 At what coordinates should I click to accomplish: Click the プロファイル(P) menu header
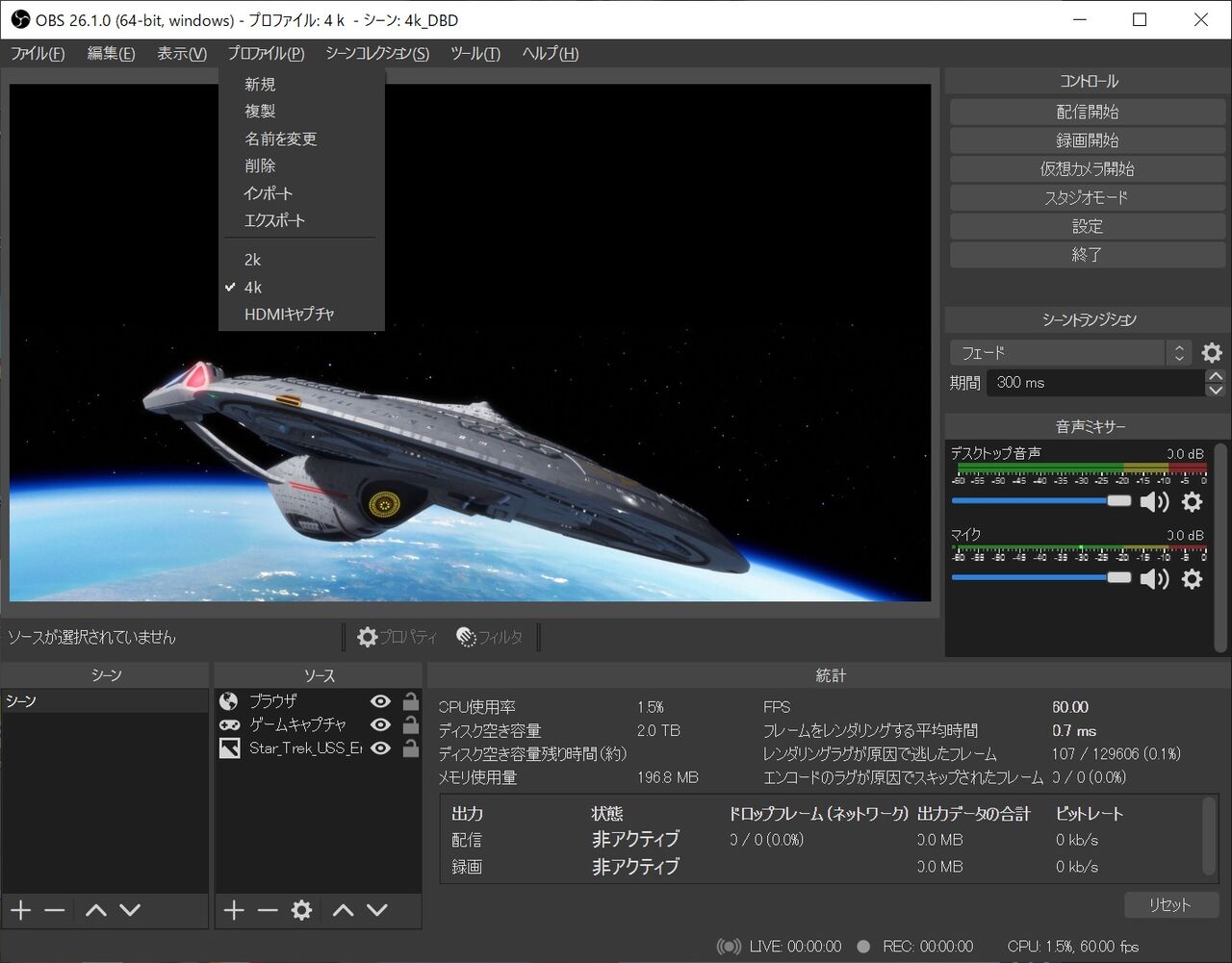coord(266,54)
